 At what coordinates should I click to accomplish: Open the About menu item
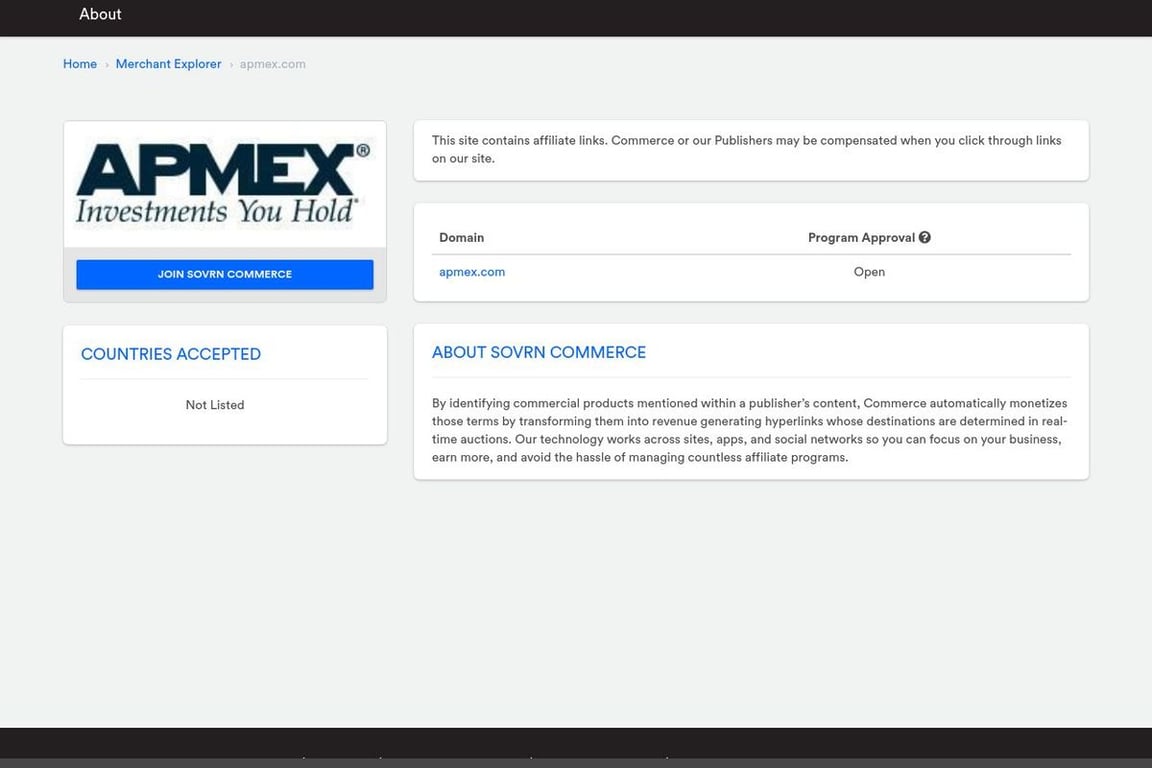[100, 14]
